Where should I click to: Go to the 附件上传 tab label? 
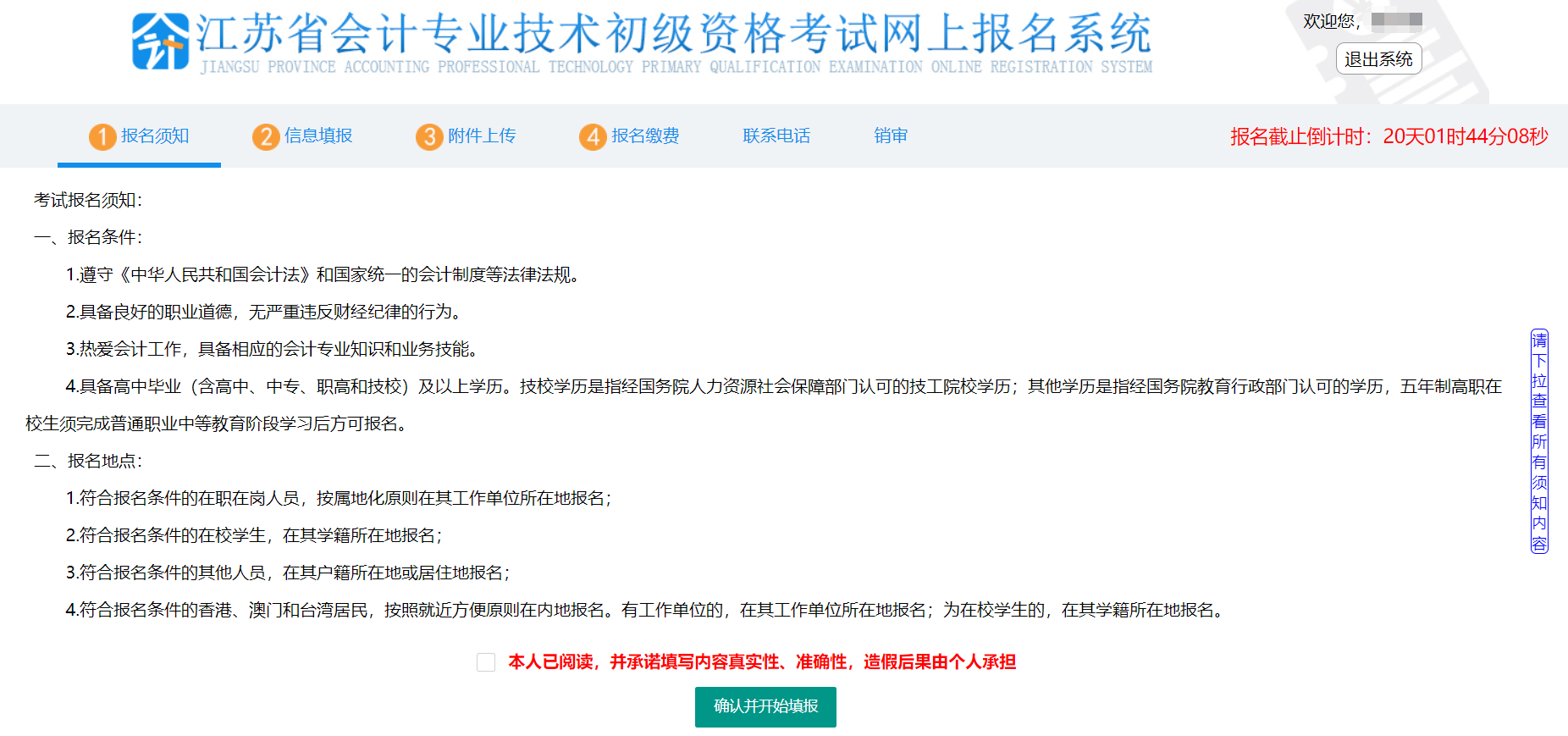[482, 136]
